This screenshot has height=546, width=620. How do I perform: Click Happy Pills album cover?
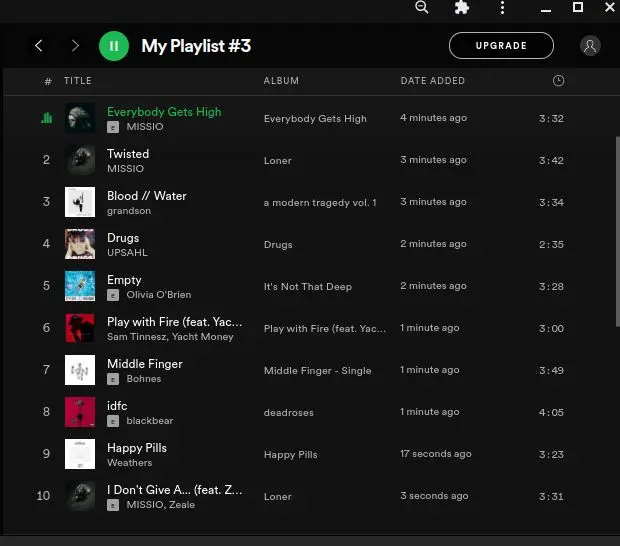click(80, 454)
